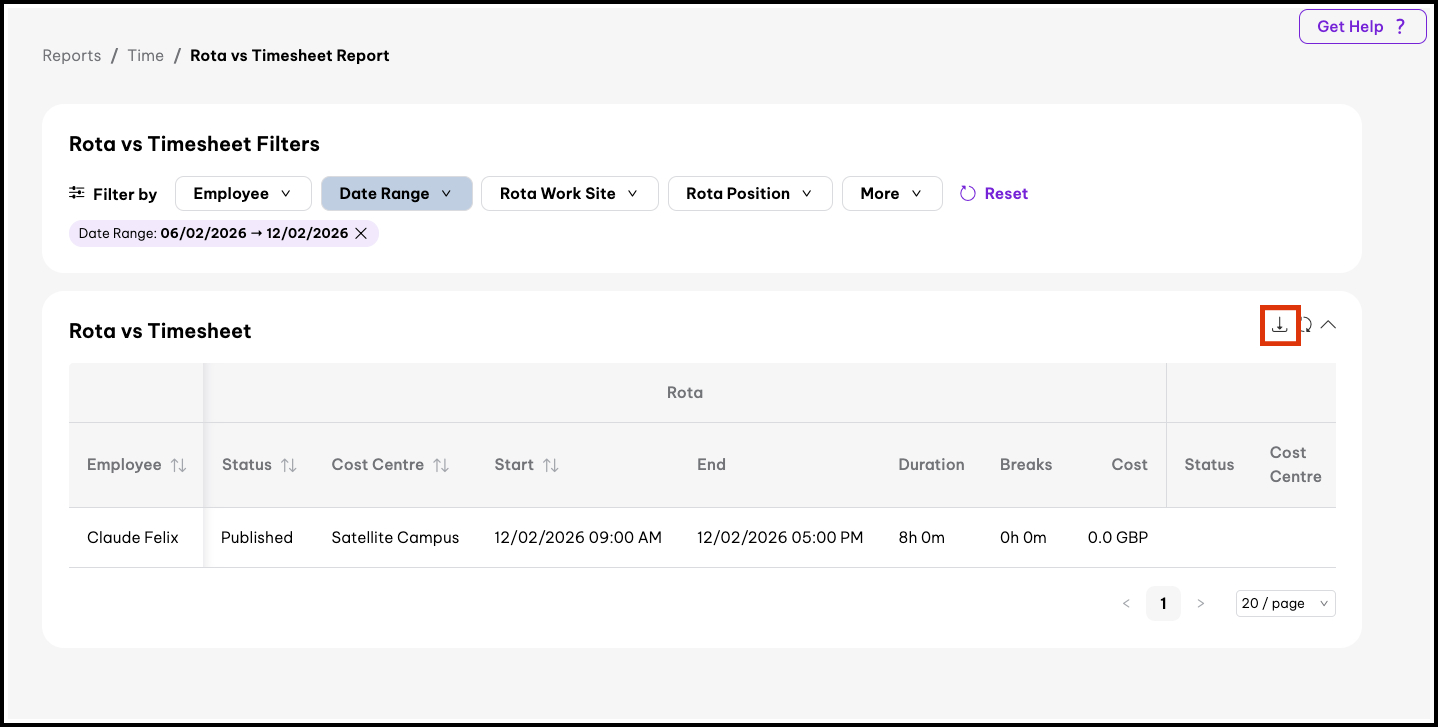1438x727 pixels.
Task: Sort table by Employee column
Action: 178,465
